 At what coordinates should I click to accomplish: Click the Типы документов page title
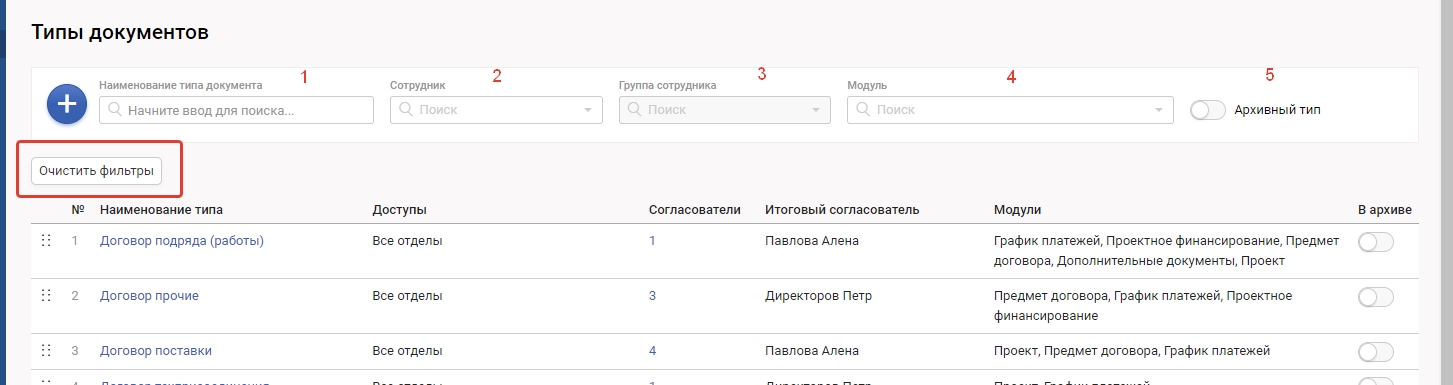pyautogui.click(x=120, y=32)
